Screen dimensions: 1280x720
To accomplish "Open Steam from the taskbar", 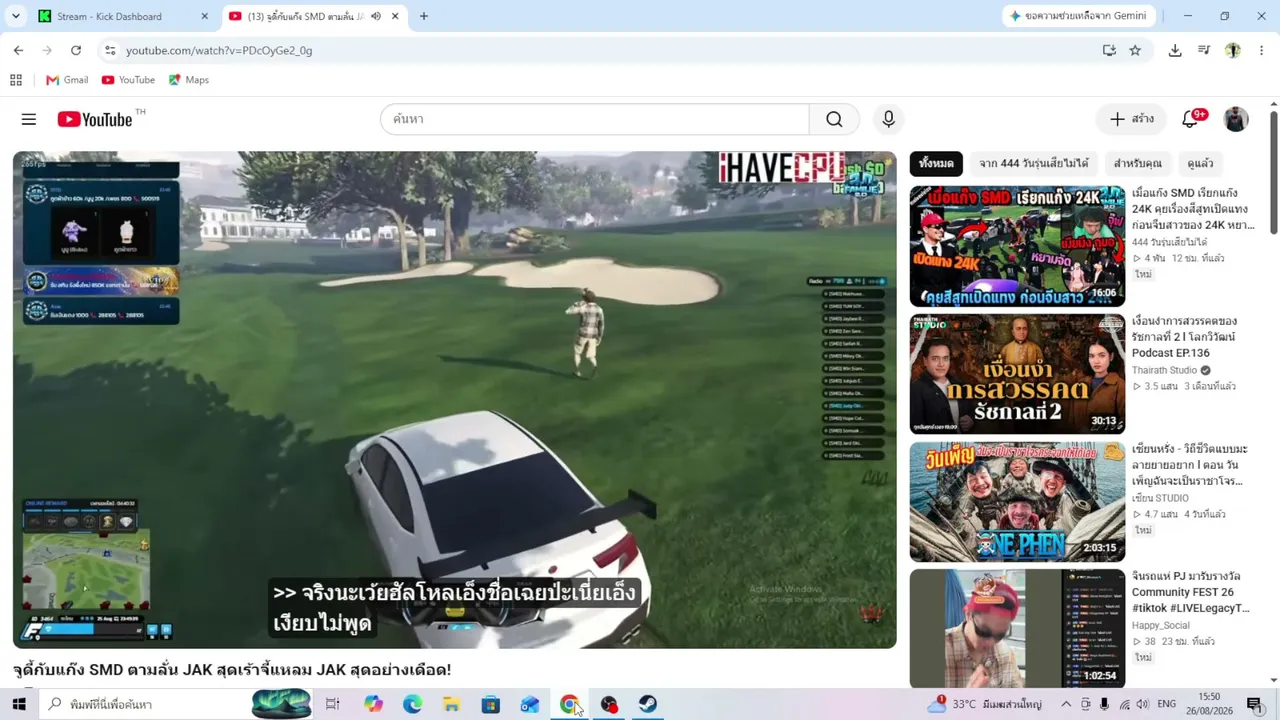I will tap(648, 704).
